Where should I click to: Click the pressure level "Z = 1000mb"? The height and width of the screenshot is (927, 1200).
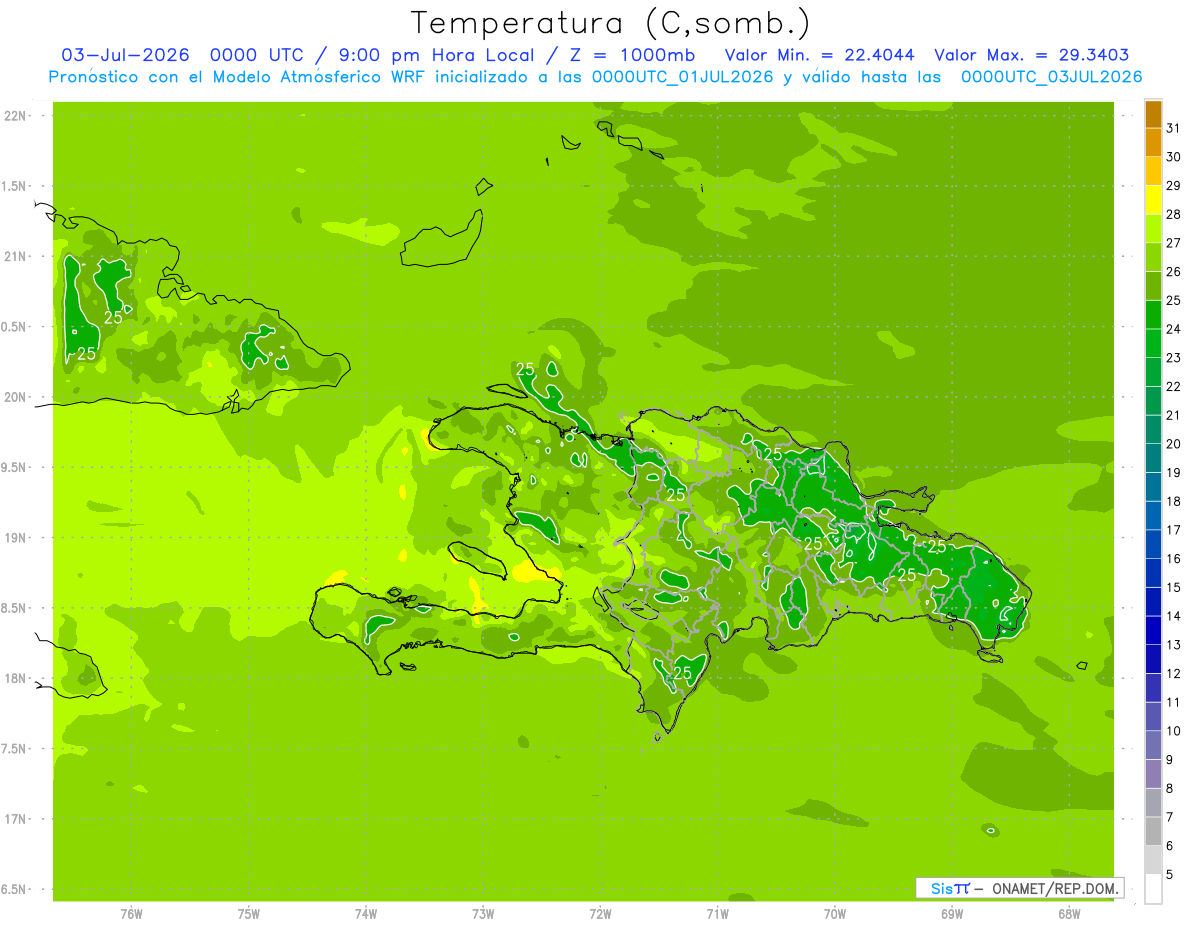pyautogui.click(x=632, y=55)
